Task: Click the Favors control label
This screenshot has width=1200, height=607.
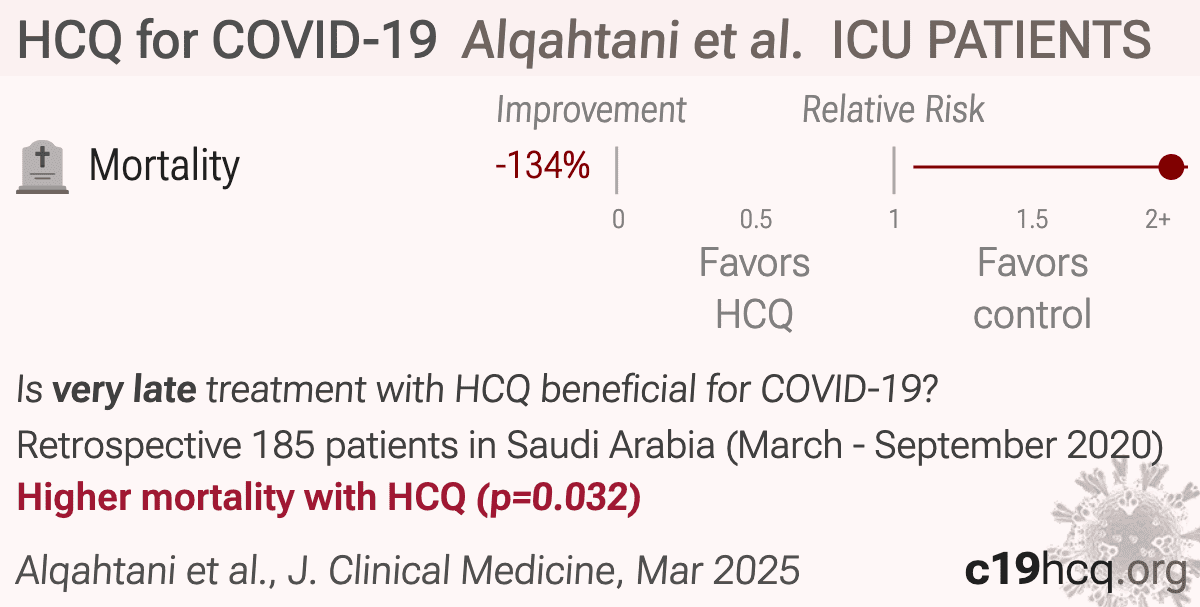Action: point(1032,289)
